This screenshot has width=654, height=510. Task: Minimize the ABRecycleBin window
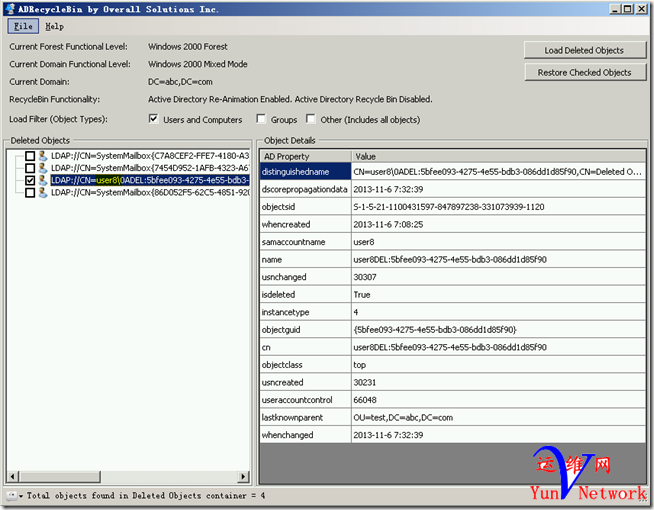click(x=614, y=9)
